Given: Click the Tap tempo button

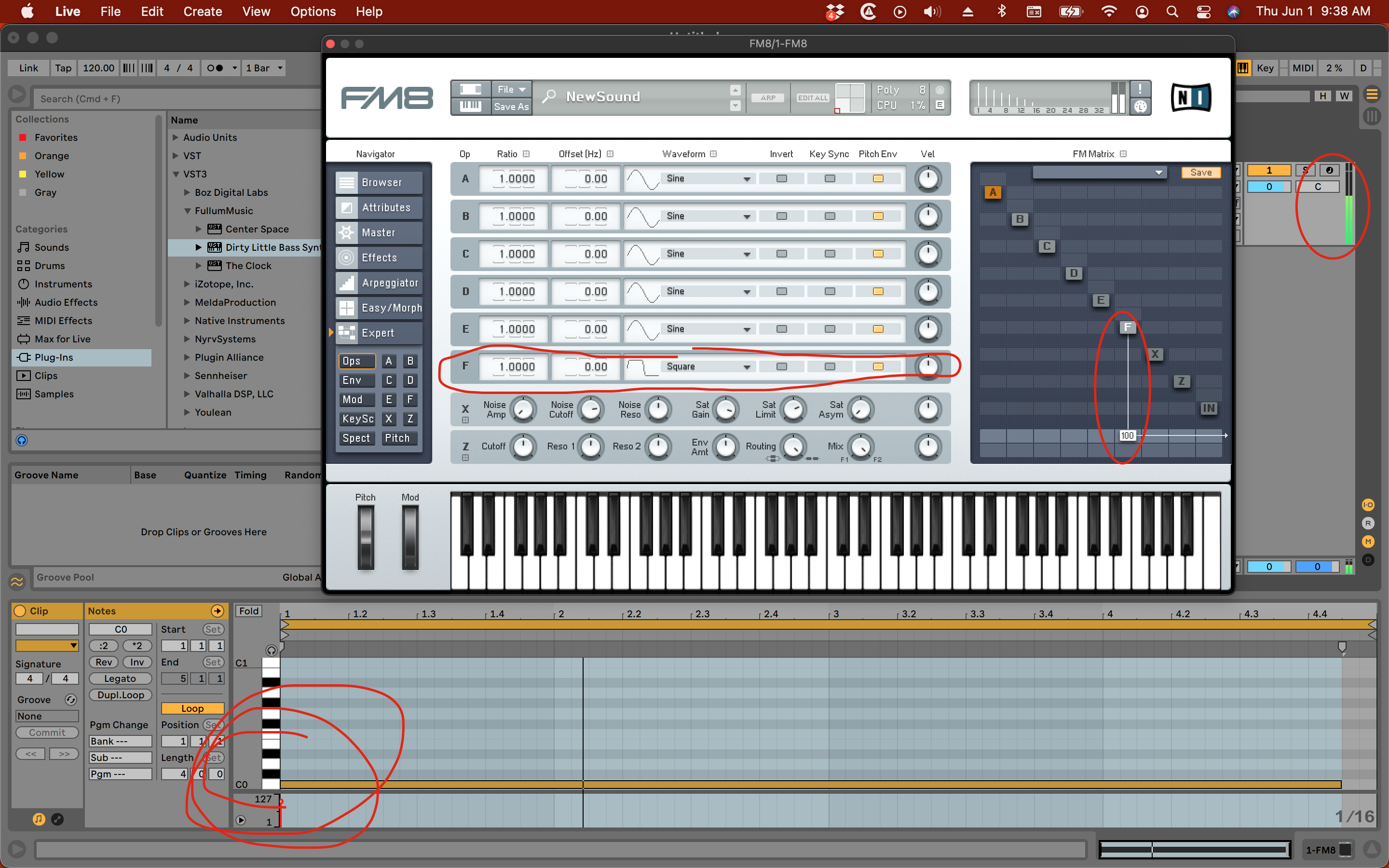Looking at the screenshot, I should (x=63, y=68).
